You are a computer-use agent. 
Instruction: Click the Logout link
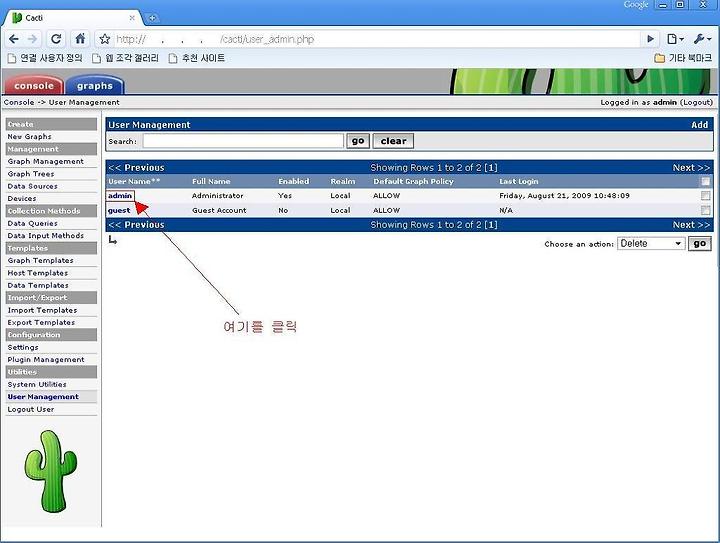[x=696, y=102]
